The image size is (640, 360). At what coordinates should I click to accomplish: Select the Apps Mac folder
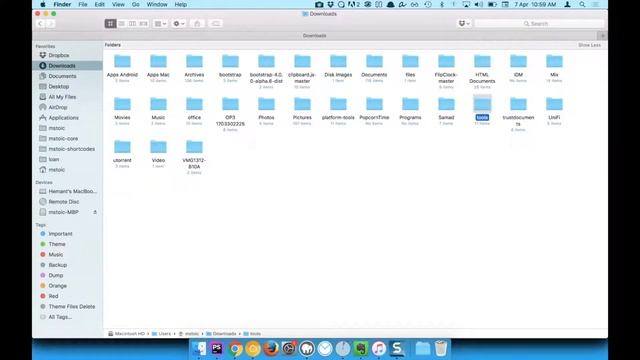click(x=158, y=68)
